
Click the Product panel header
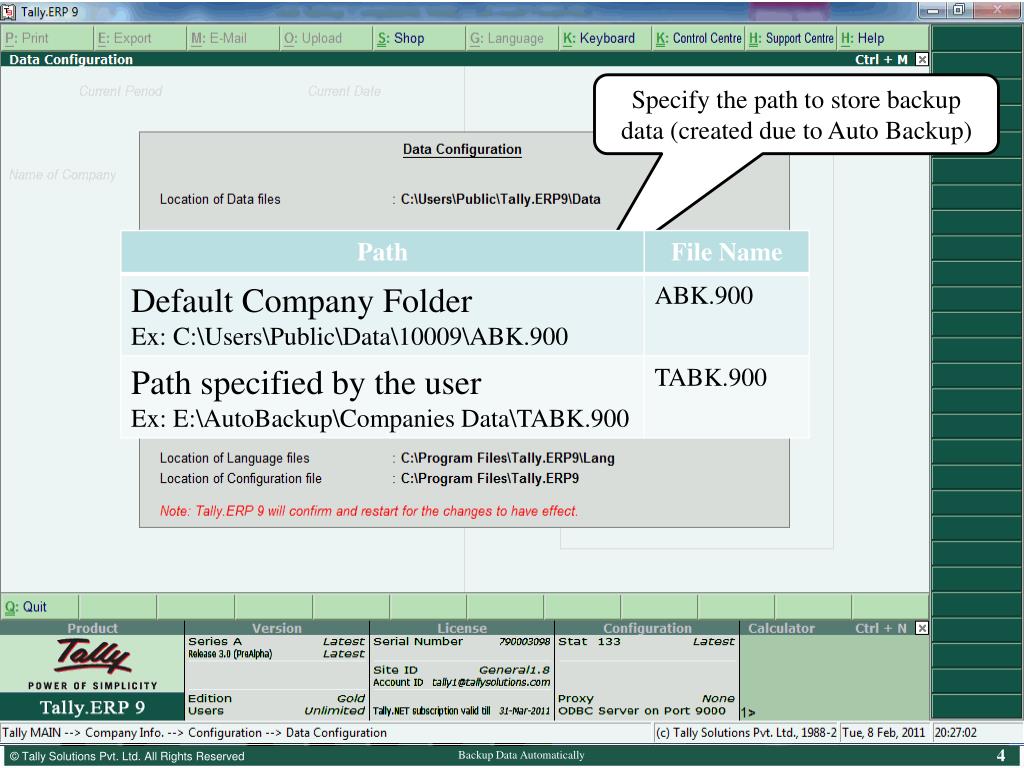92,628
